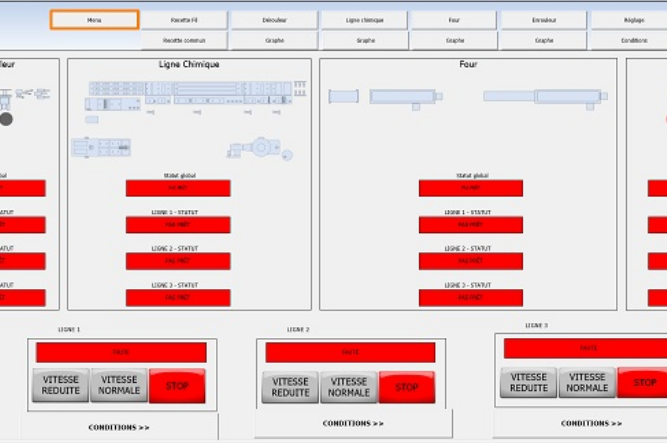
Task: Open the Ligne chimique tab
Action: [364, 20]
